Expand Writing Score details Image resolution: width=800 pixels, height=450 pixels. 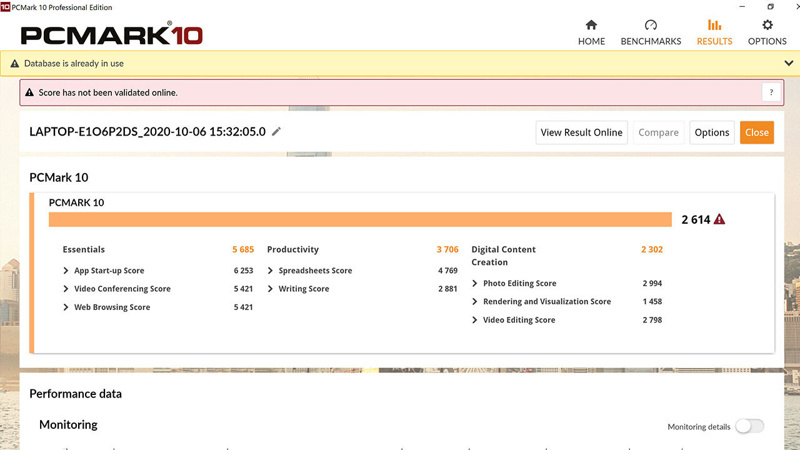pos(270,289)
